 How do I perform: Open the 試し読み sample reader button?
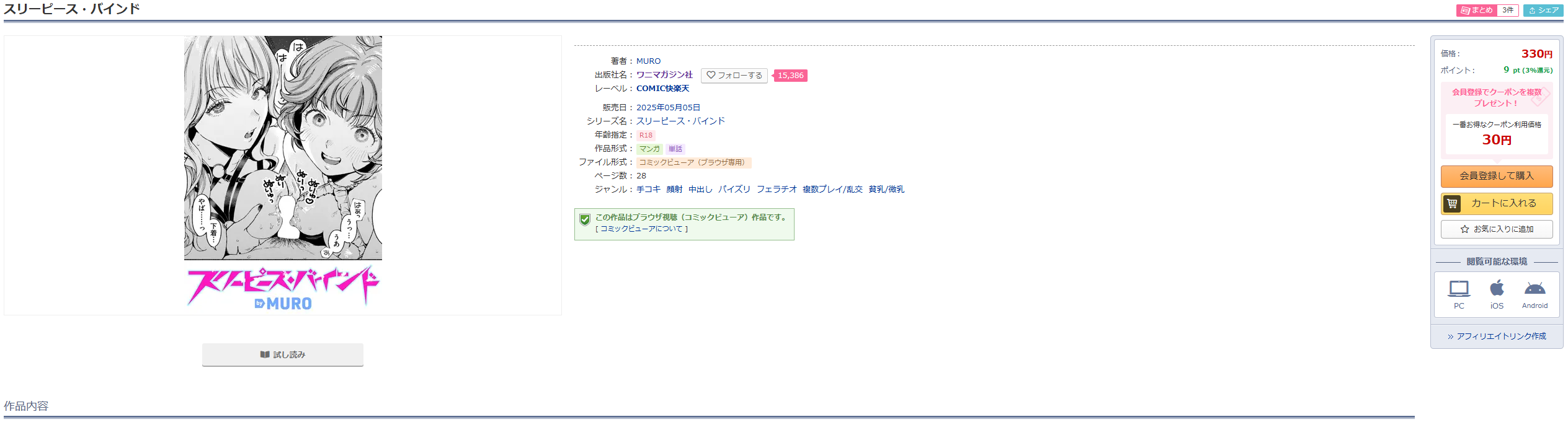(x=283, y=354)
